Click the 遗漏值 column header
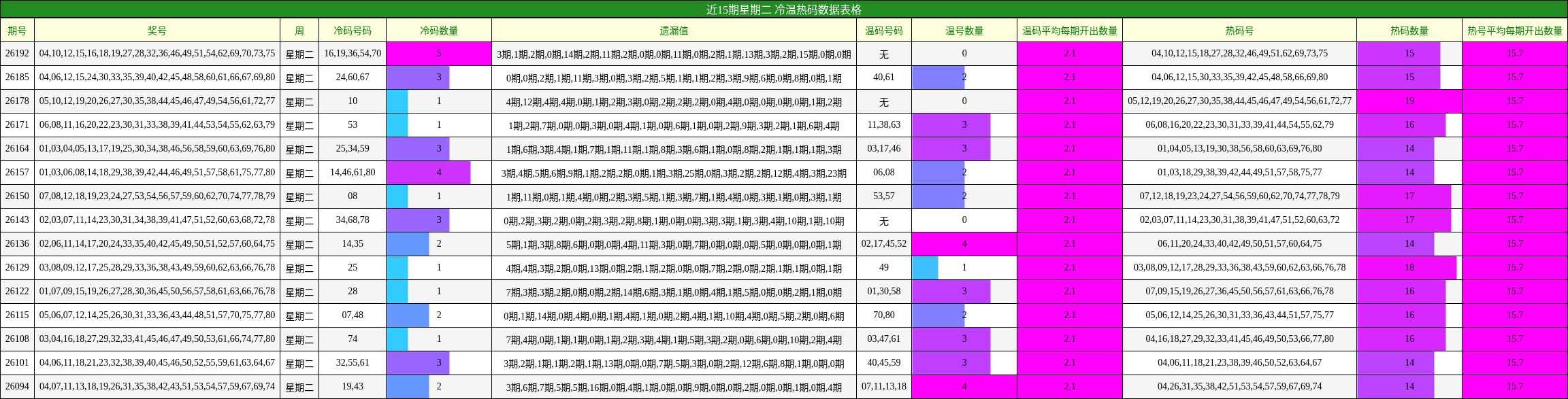Viewport: 1568px width, 399px height. click(x=674, y=31)
